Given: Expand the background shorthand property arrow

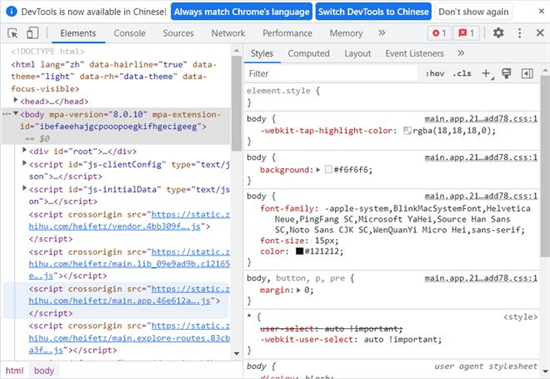Looking at the screenshot, I should (x=318, y=170).
